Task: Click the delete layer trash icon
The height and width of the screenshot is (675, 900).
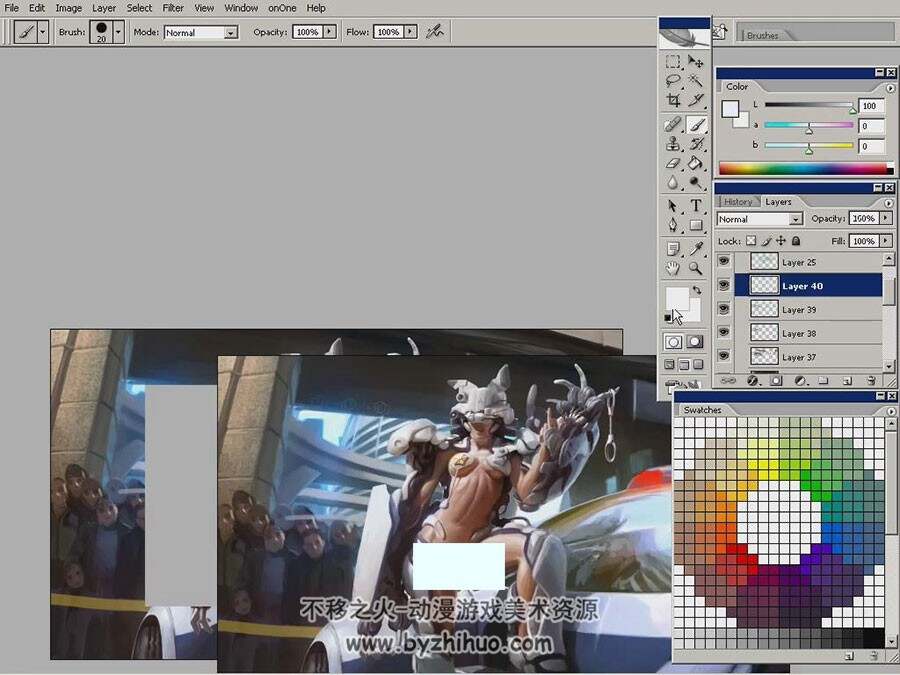Action: point(871,380)
